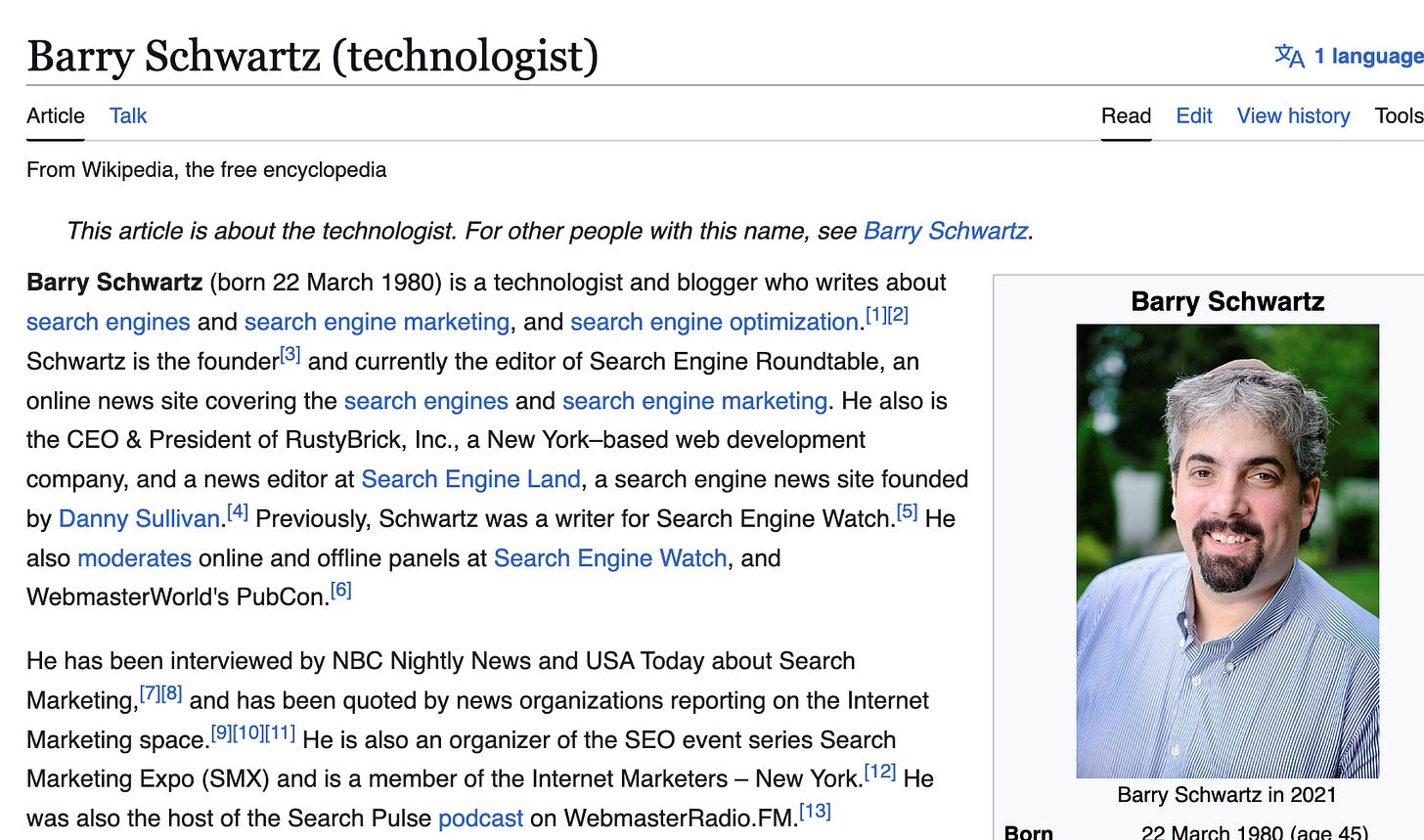This screenshot has width=1424, height=840.
Task: Jump to citation [8]
Action: tap(172, 693)
